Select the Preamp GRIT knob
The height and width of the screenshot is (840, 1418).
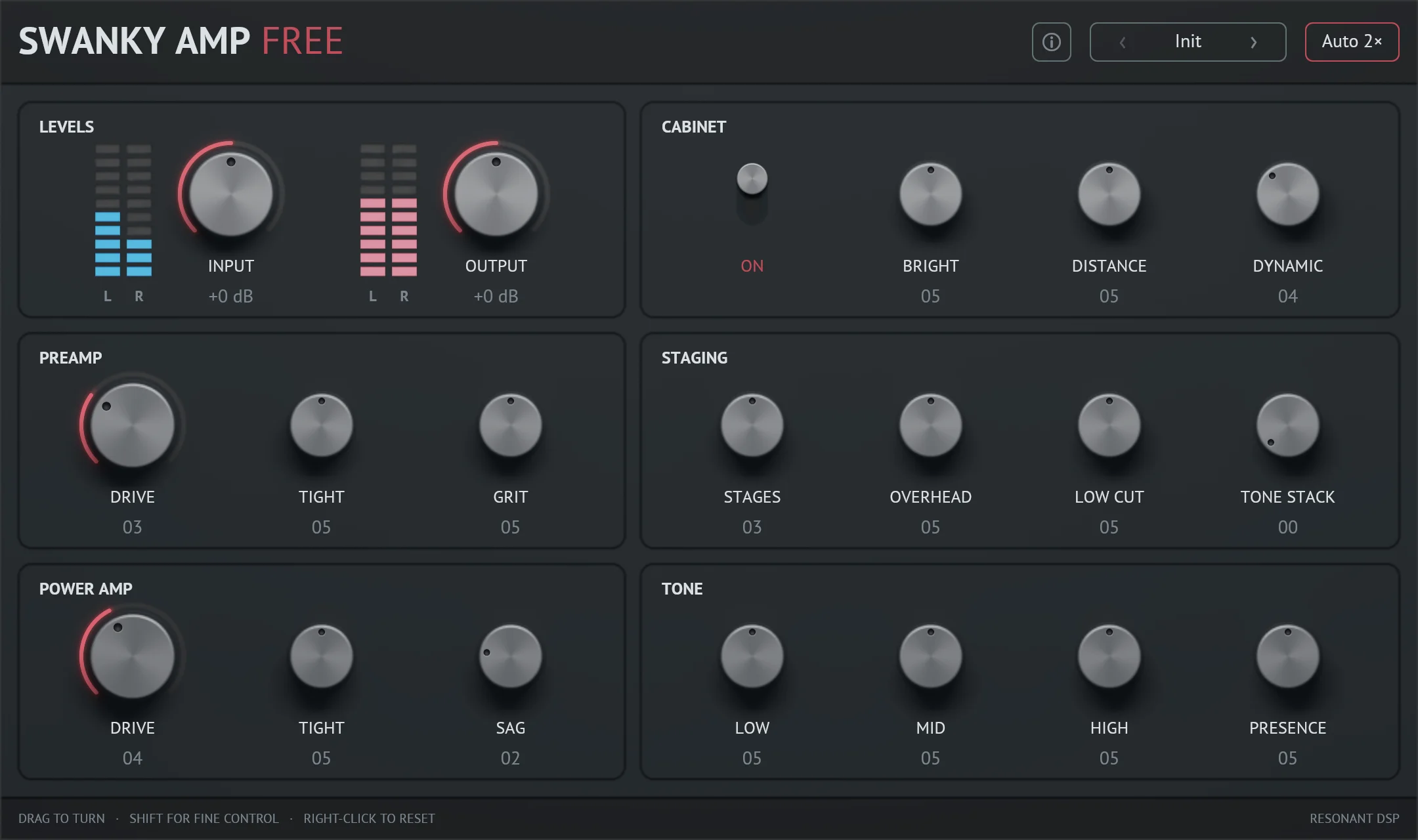pos(510,425)
